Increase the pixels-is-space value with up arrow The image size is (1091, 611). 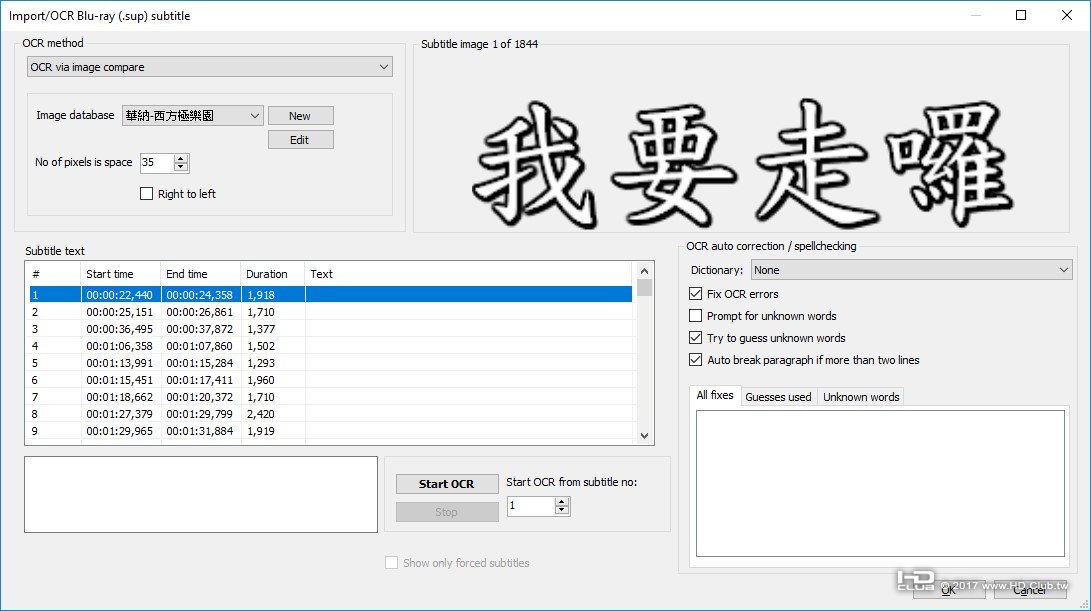(x=181, y=156)
